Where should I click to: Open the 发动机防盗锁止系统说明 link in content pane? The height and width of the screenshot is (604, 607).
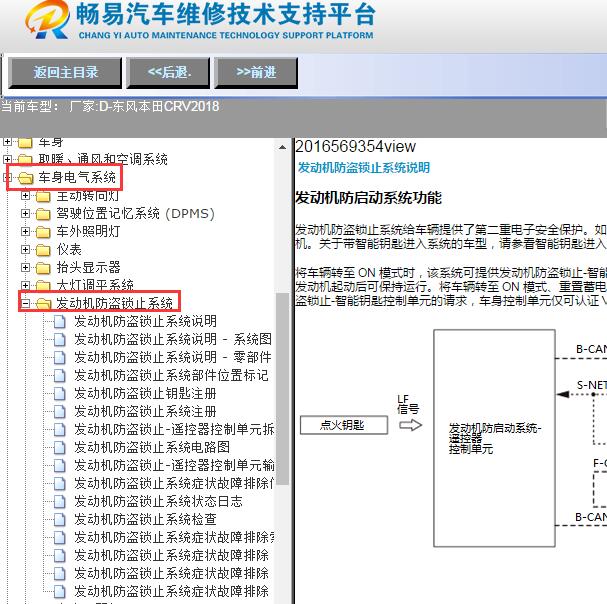pos(364,168)
